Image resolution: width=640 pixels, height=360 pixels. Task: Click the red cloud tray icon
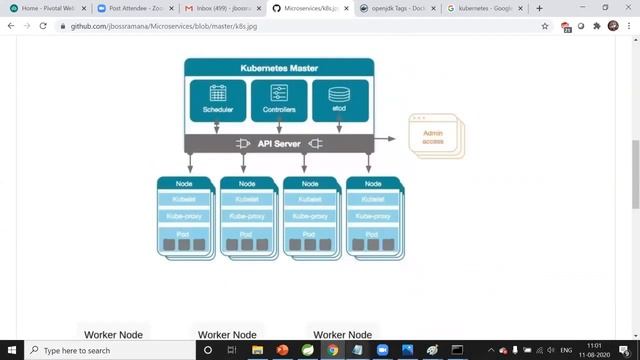[x=503, y=350]
